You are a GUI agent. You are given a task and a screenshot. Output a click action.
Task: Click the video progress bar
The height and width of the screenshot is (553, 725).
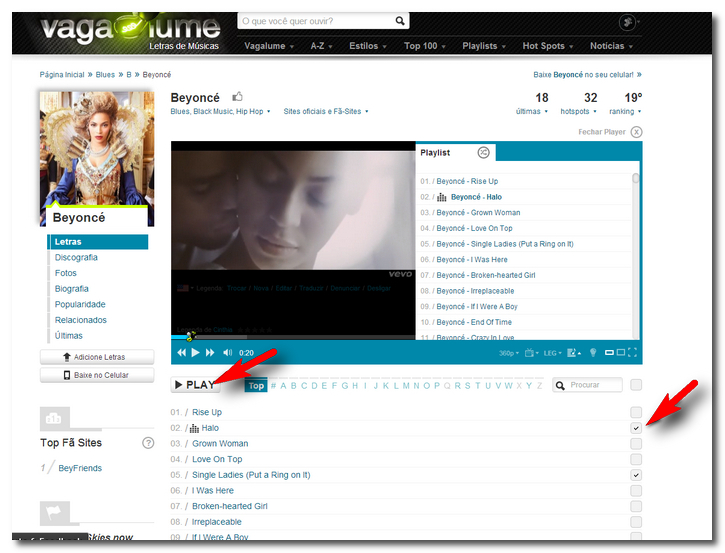coord(293,337)
